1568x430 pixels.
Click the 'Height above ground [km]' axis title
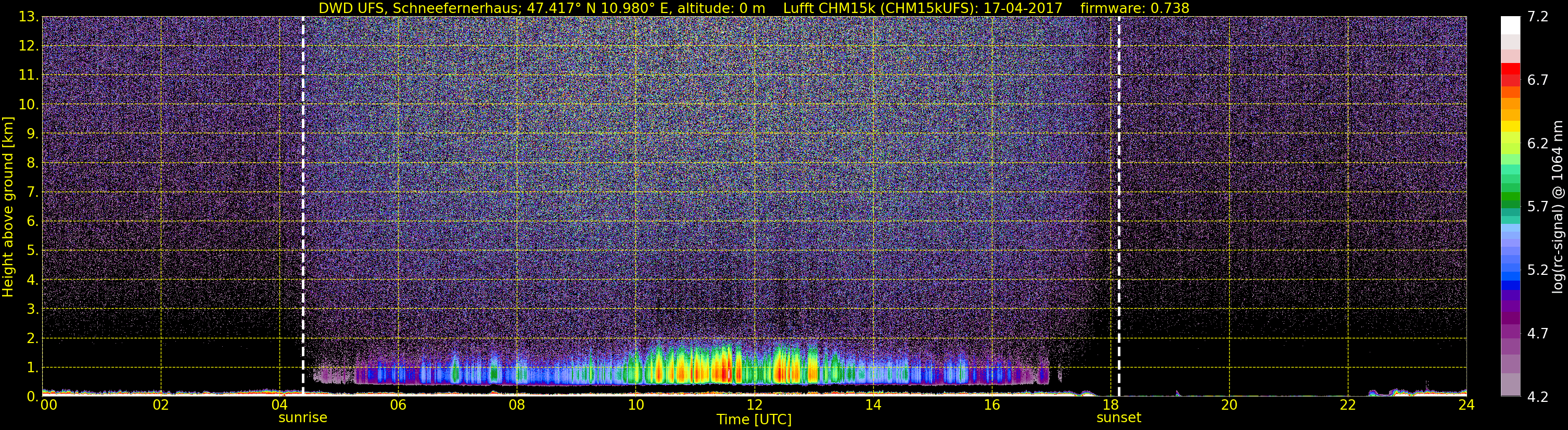(x=8, y=207)
